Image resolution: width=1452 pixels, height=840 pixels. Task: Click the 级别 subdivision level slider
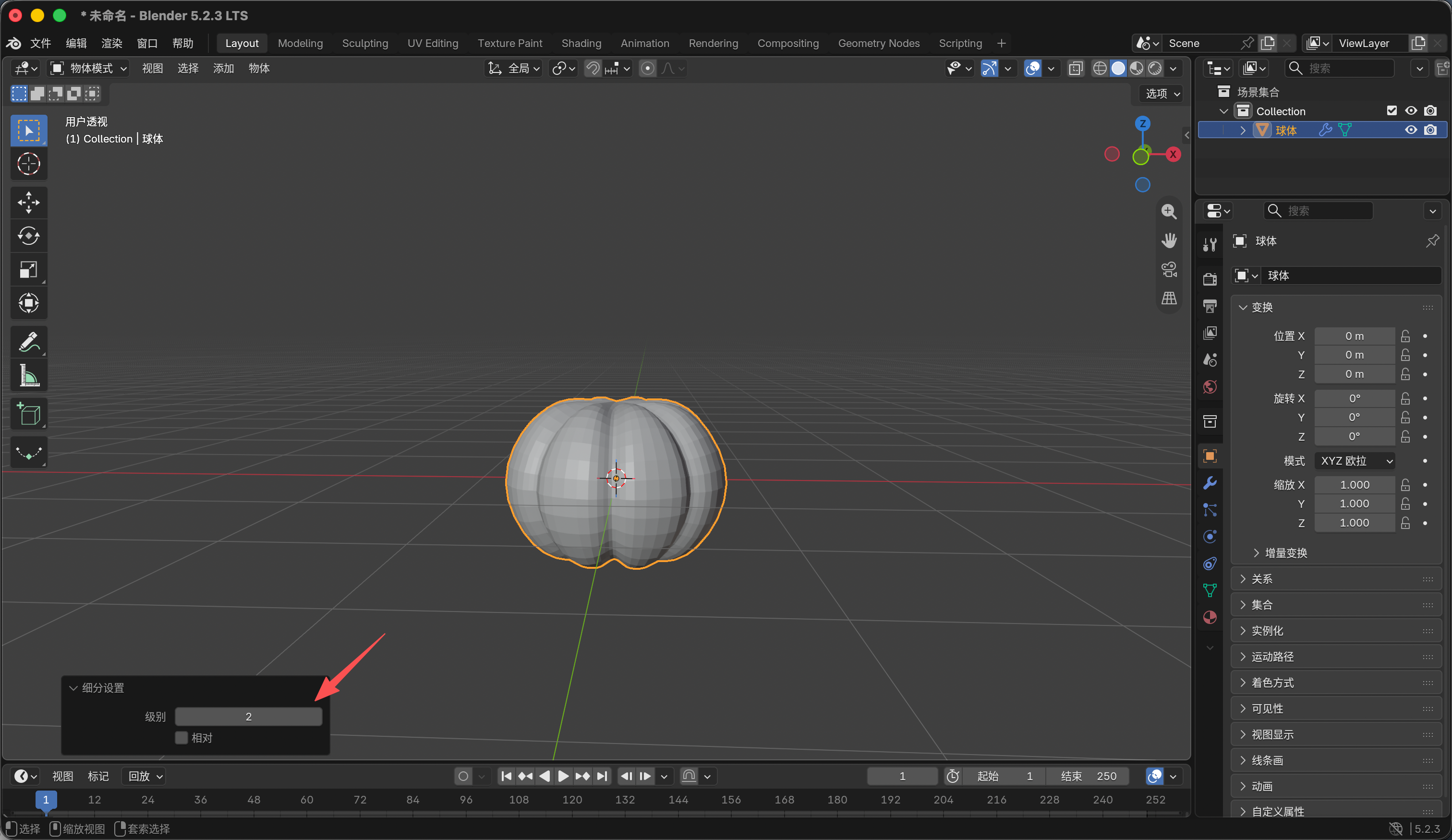point(248,717)
